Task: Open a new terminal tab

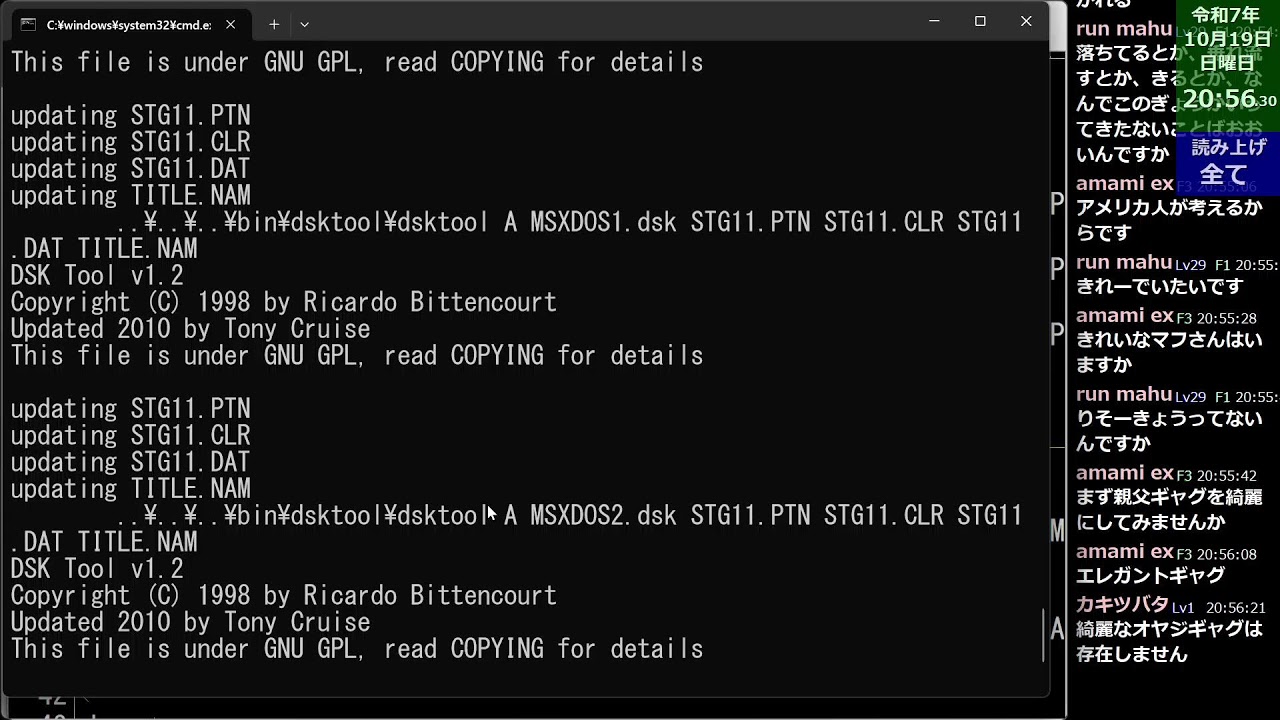Action: pos(274,23)
